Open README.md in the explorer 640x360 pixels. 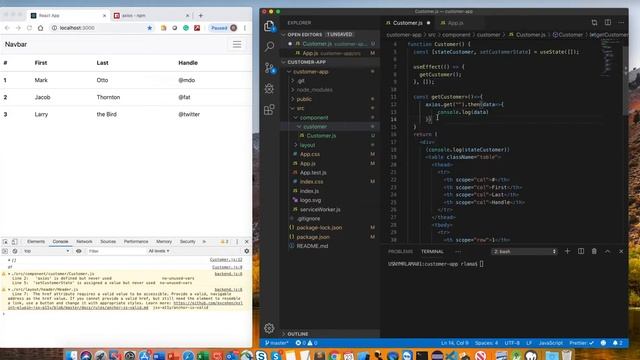330,246
